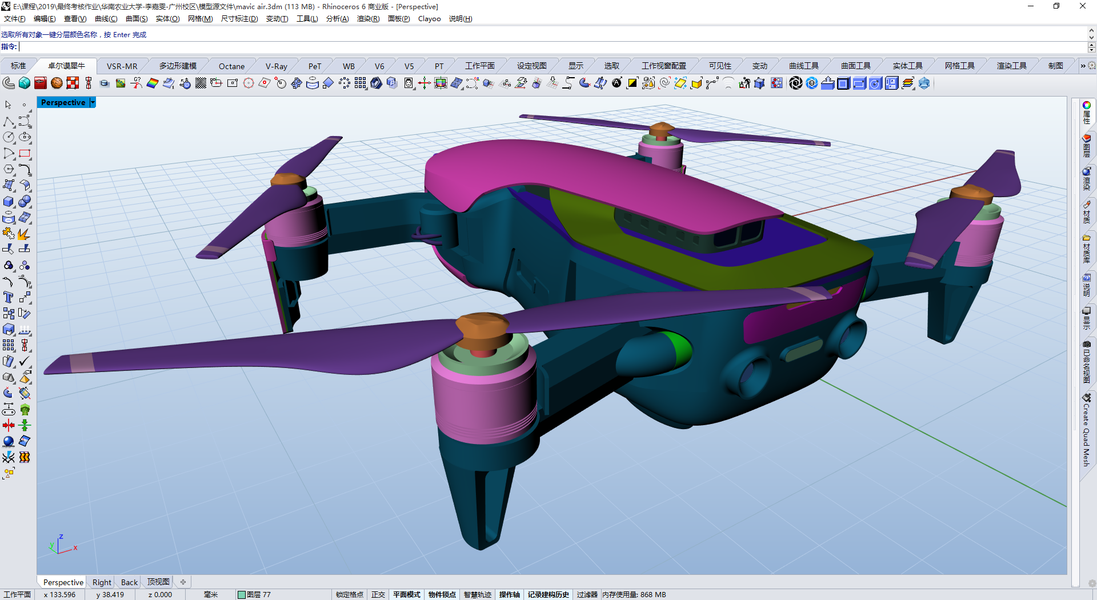Image resolution: width=1097 pixels, height=600 pixels.
Task: Click the 工作平面 cplane button in status bar
Action: click(x=17, y=594)
